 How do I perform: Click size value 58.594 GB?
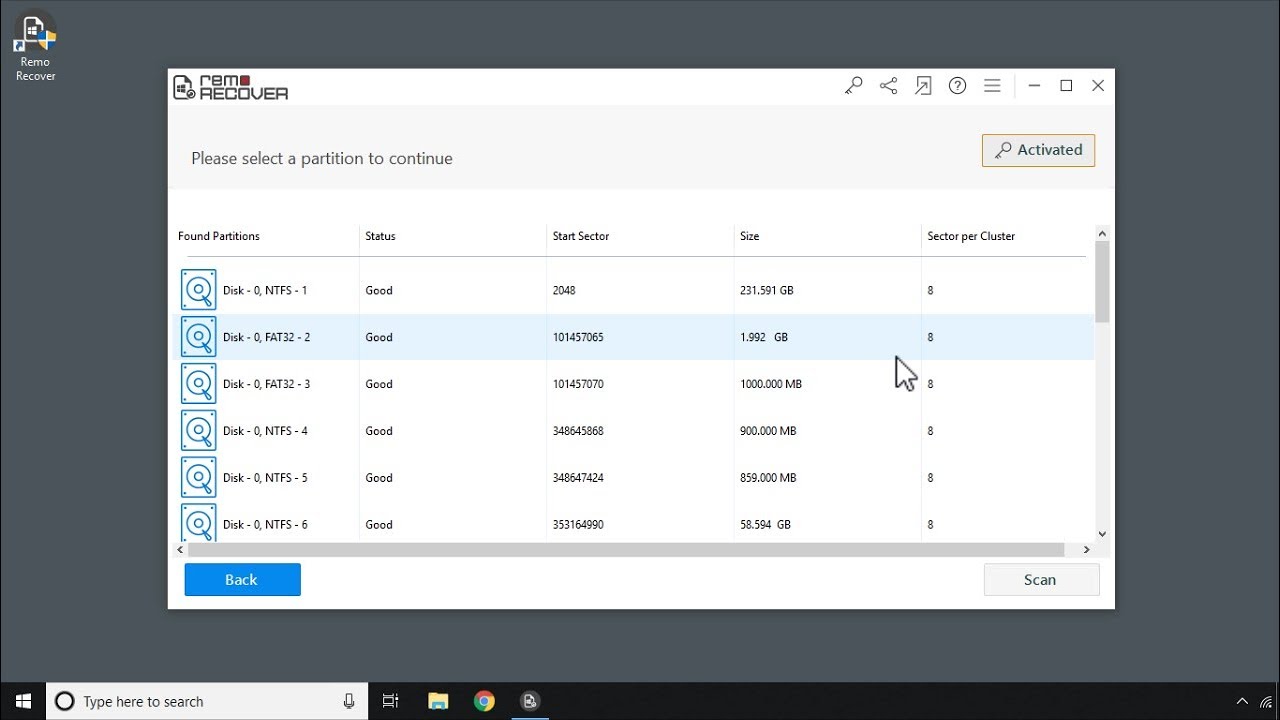pyautogui.click(x=765, y=524)
